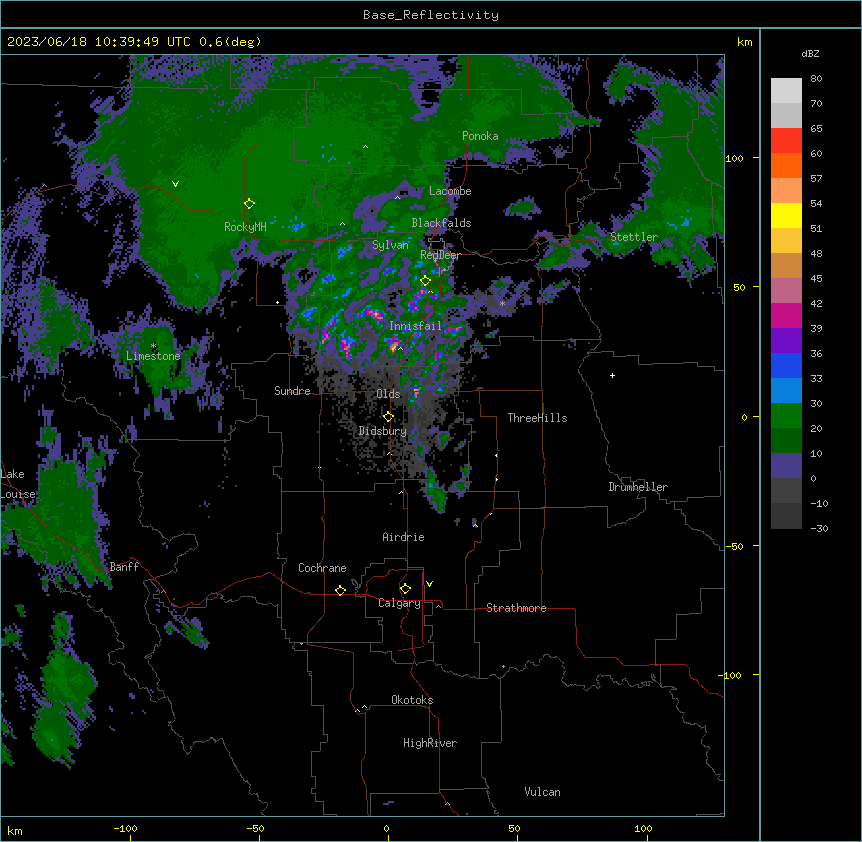This screenshot has width=862, height=842.
Task: Click the Drumheller city label
Action: point(638,487)
